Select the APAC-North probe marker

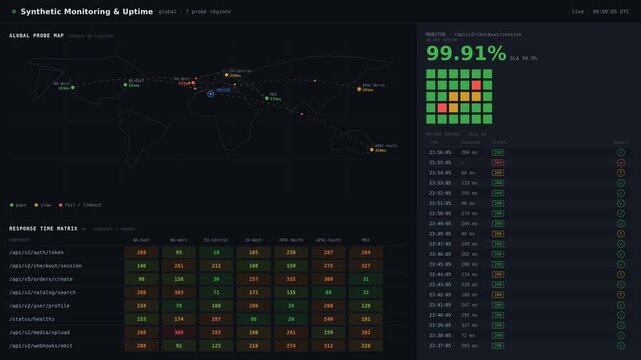359,89
